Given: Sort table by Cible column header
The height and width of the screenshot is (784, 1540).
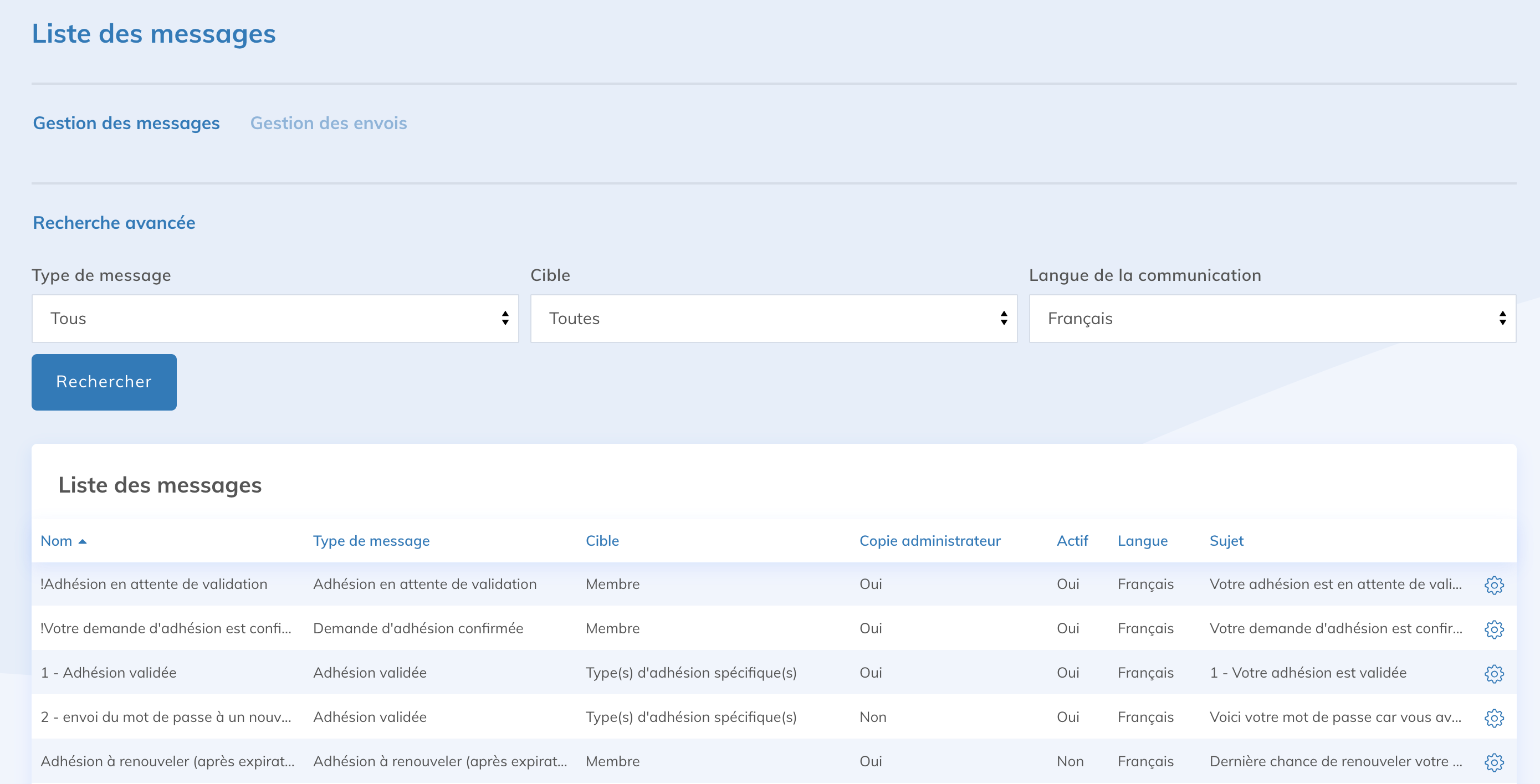Looking at the screenshot, I should click(x=601, y=541).
